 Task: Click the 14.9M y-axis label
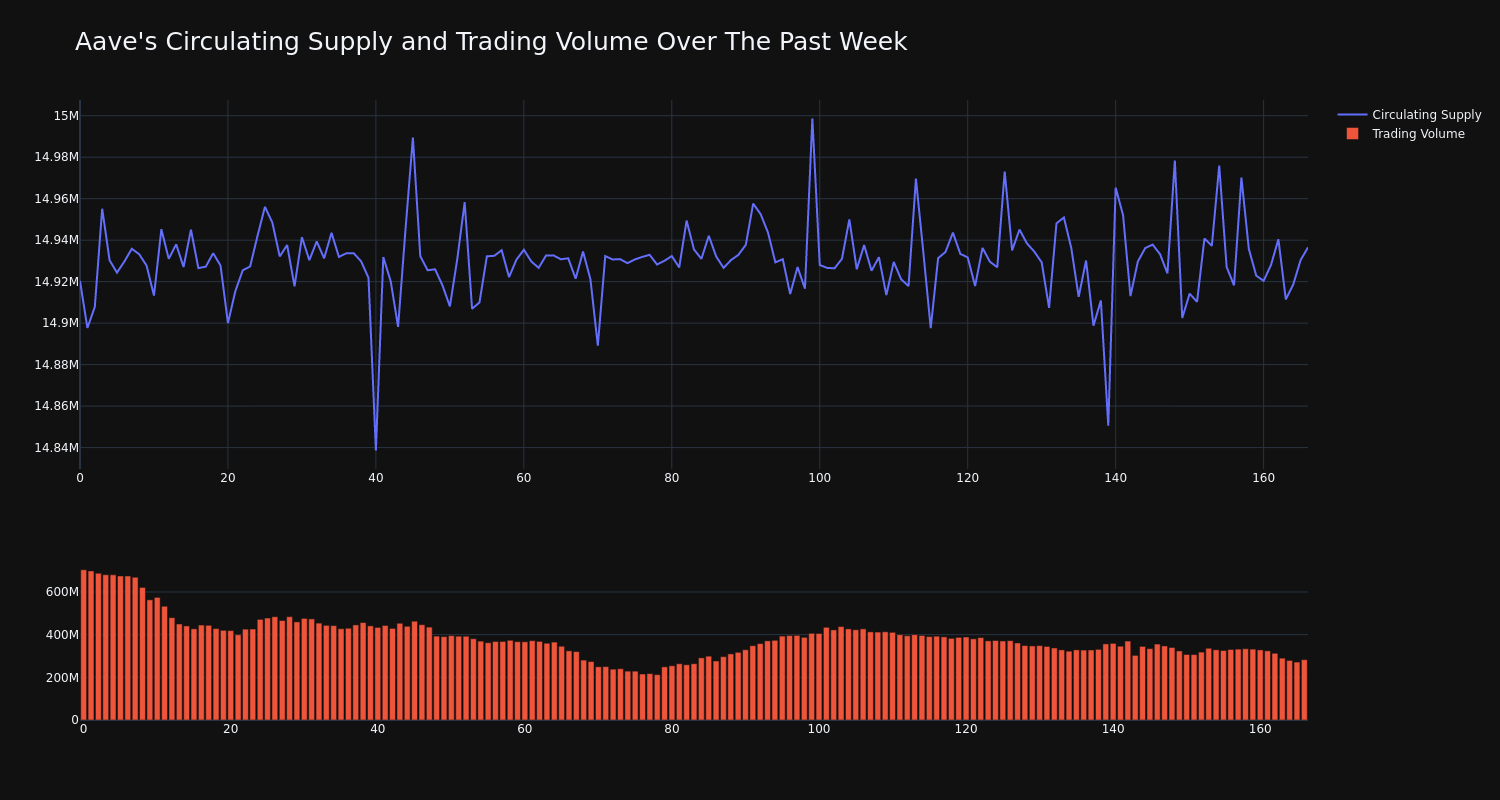[x=60, y=323]
